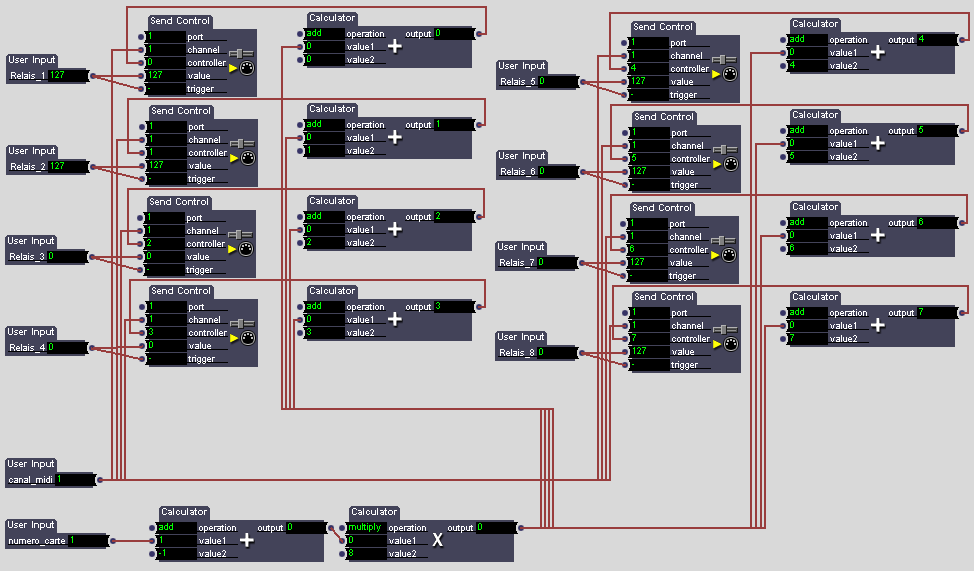Click trigger input port on Send Control controller 2

pos(139,270)
